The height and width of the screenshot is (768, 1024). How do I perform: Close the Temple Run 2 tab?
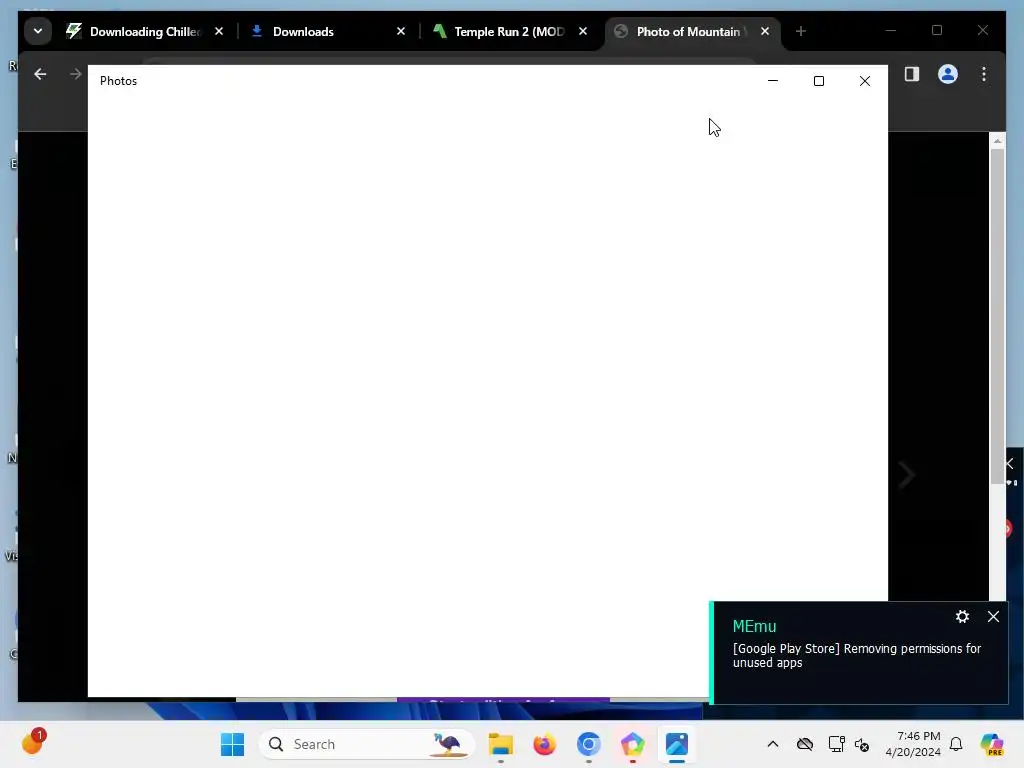583,31
